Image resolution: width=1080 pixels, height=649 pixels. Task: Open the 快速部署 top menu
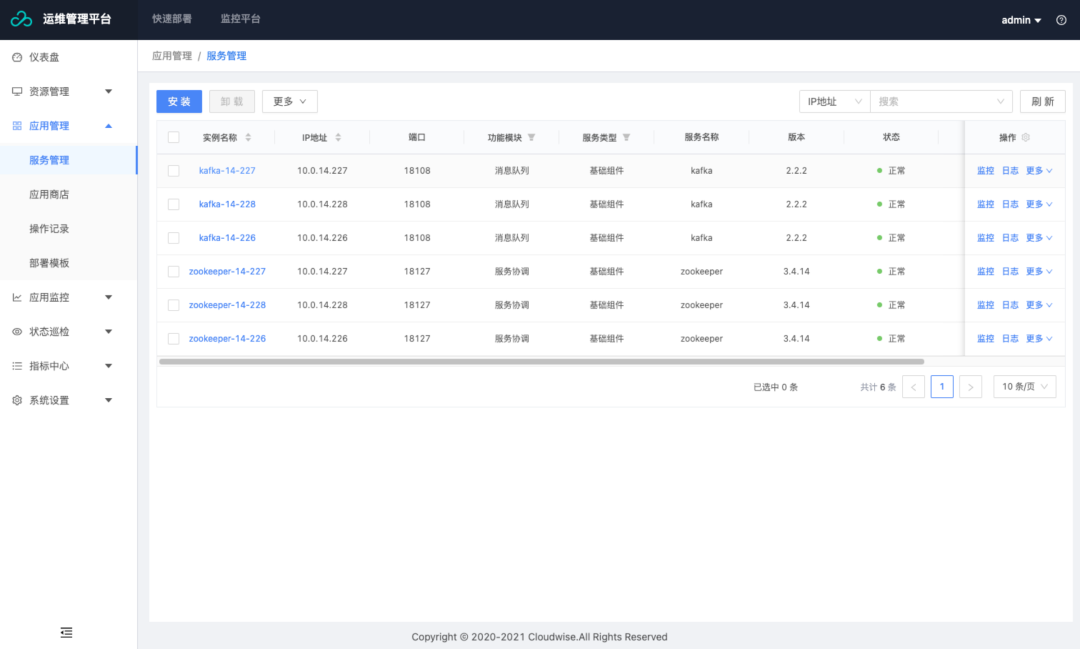(x=172, y=19)
